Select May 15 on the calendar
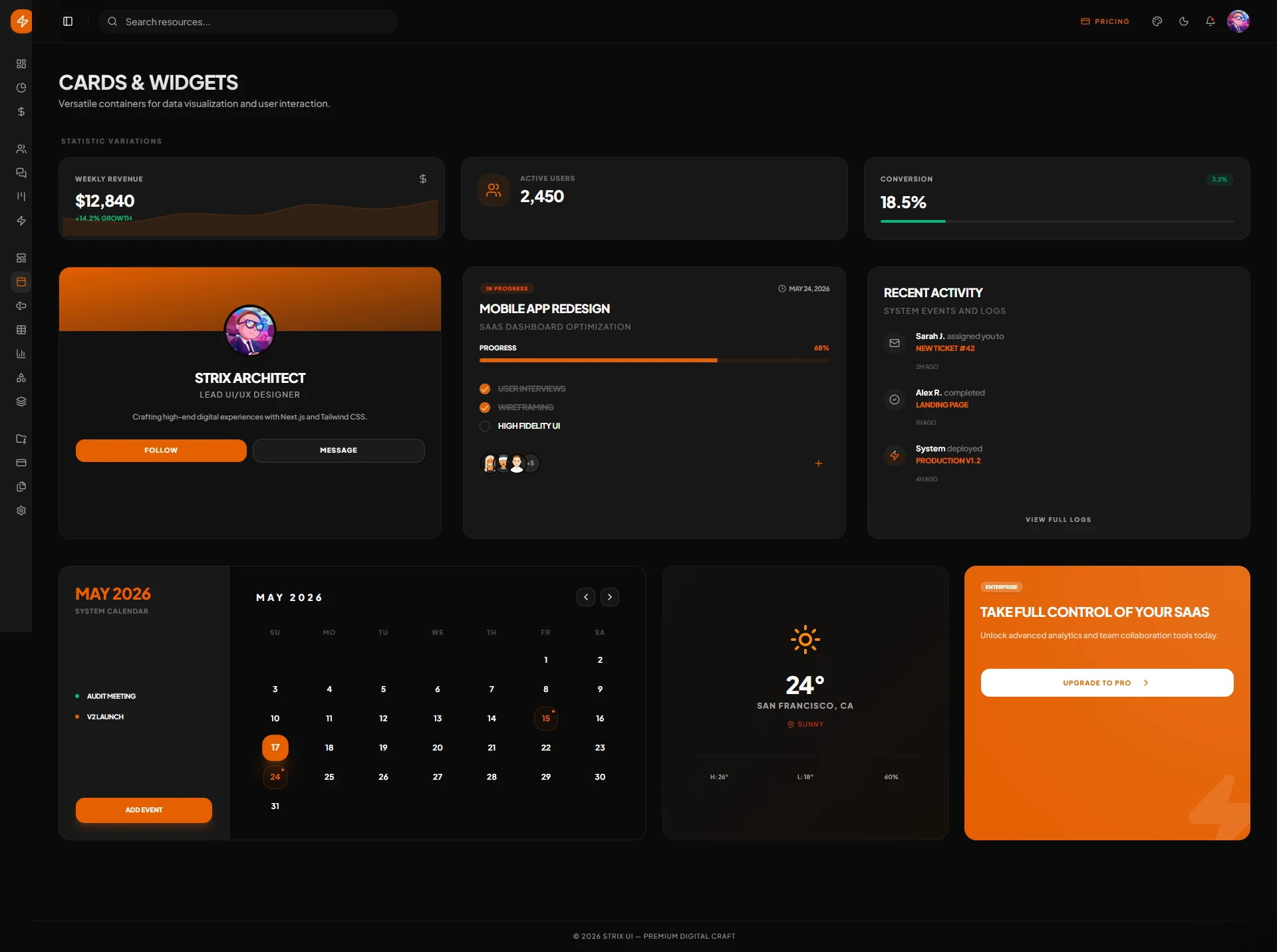The height and width of the screenshot is (952, 1277). (x=546, y=719)
